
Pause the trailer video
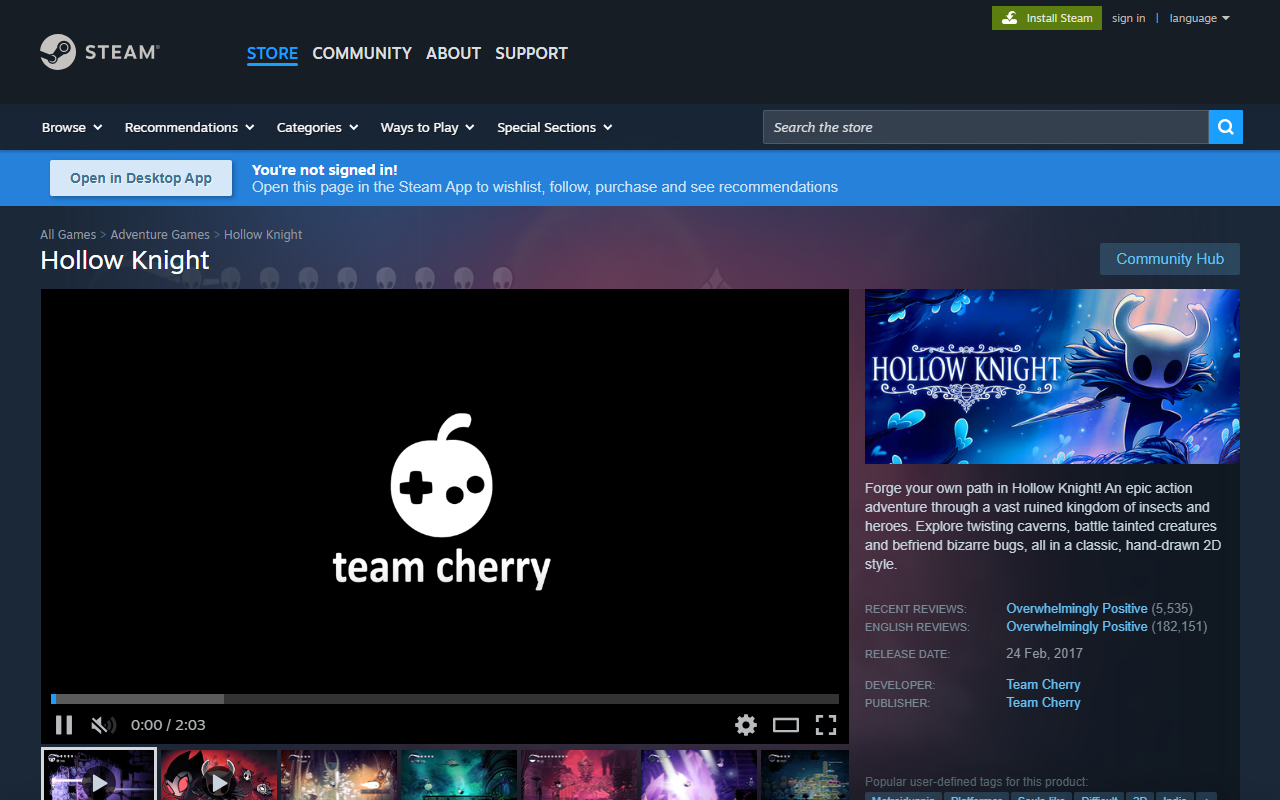64,725
